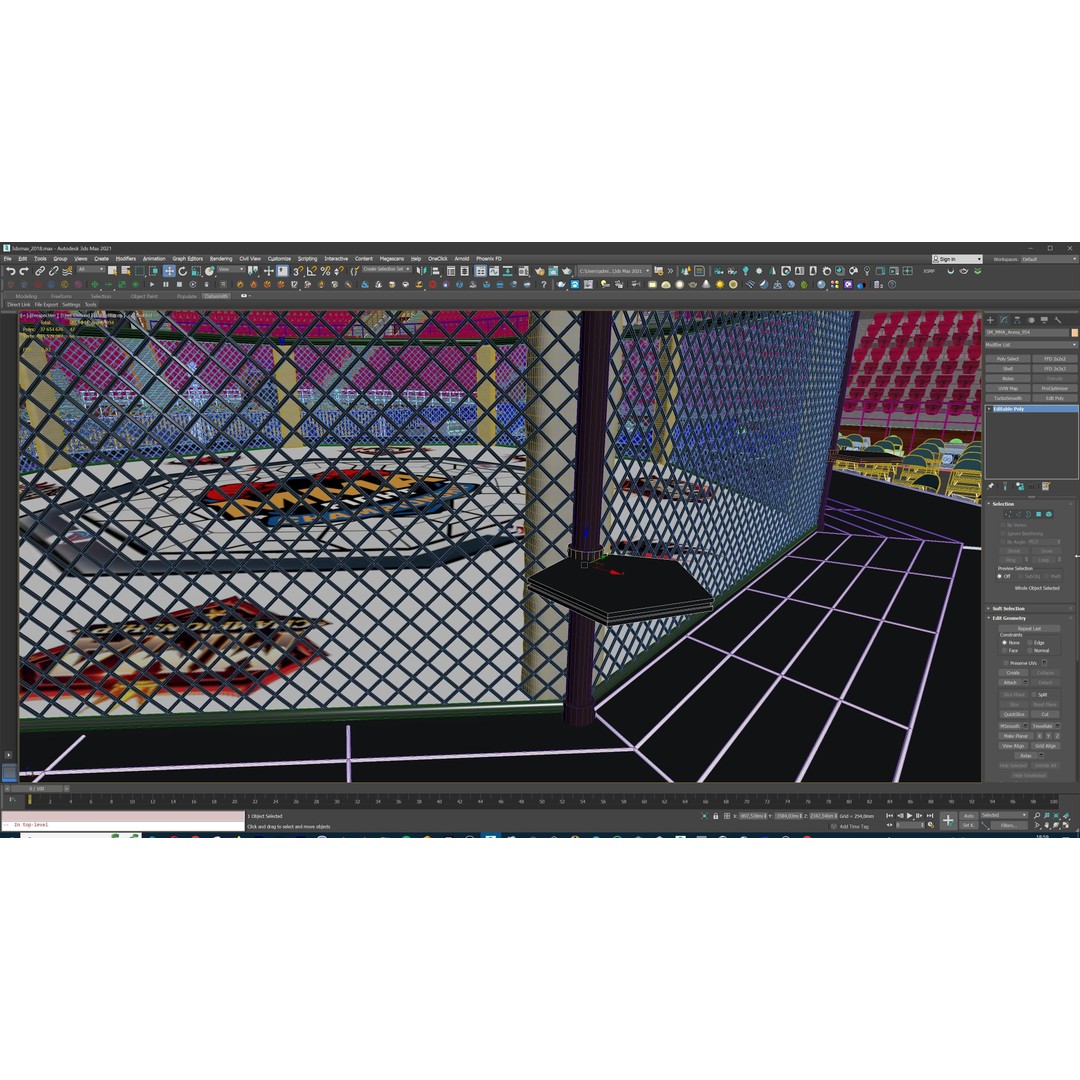This screenshot has width=1080, height=1080.
Task: Click the Direct Link button
Action: (x=19, y=304)
